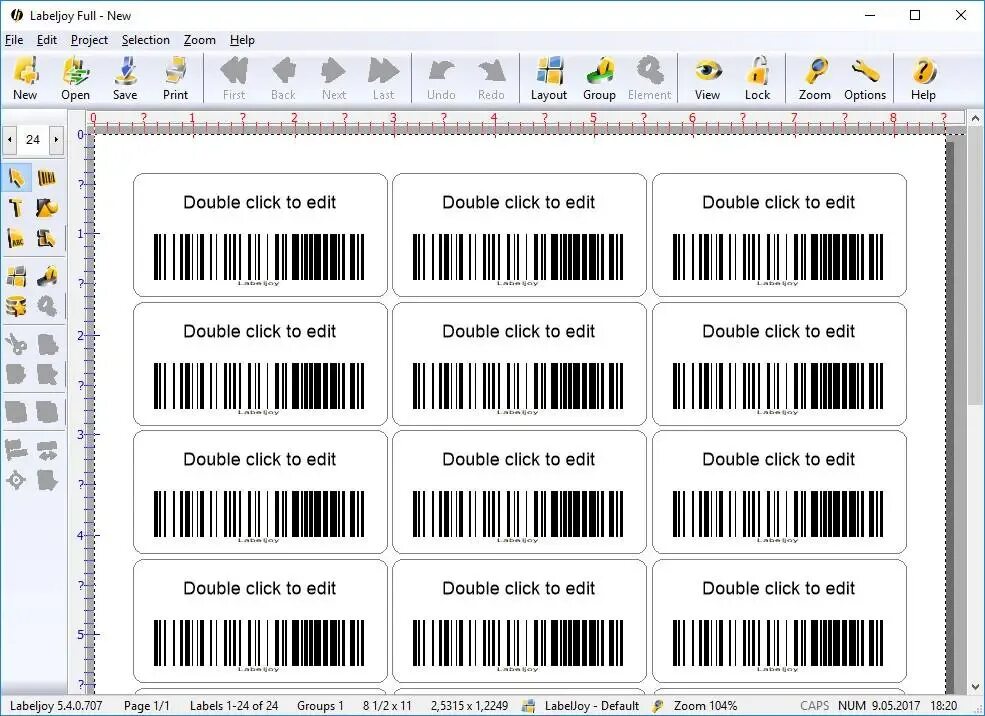Click the vertical ruler at the 3 mark
Image resolution: width=985 pixels, height=716 pixels.
(x=80, y=434)
